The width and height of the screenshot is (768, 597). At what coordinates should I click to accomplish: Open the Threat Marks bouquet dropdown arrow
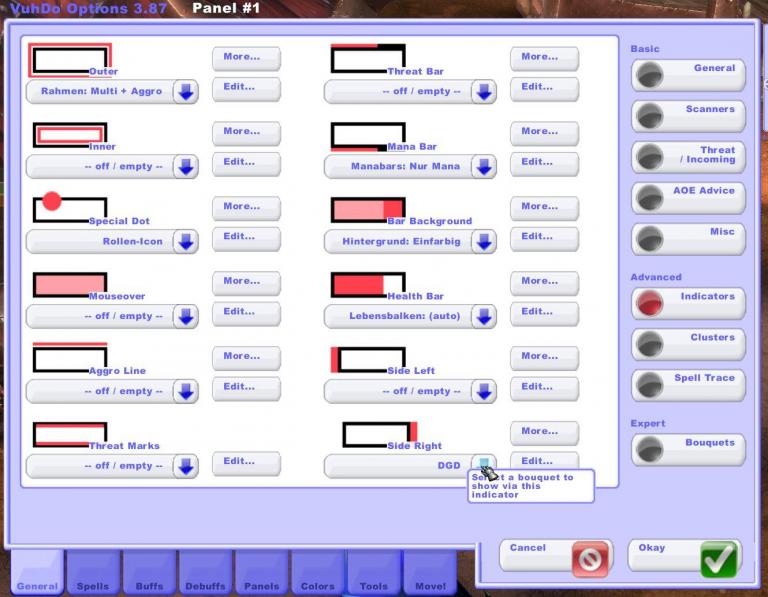coord(186,466)
